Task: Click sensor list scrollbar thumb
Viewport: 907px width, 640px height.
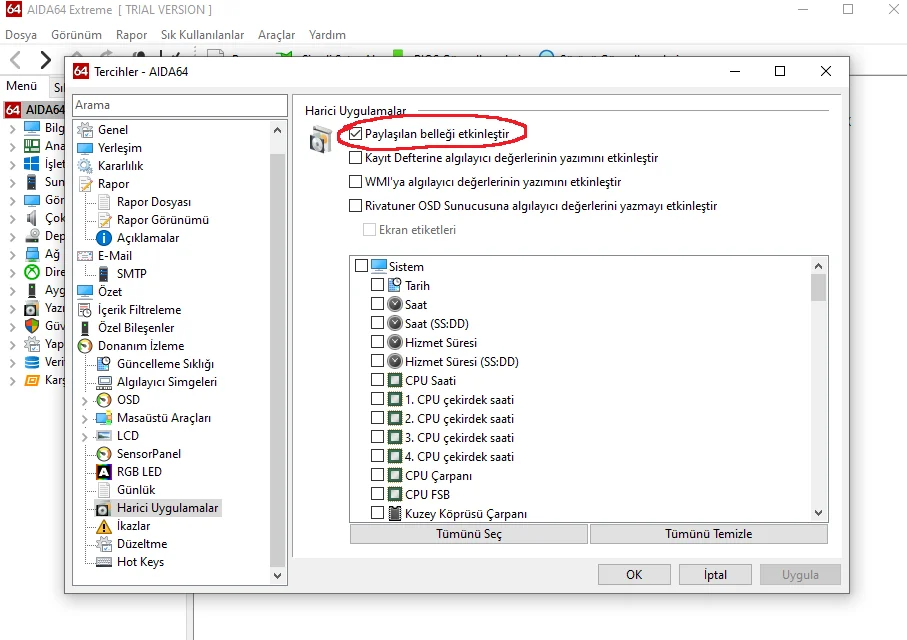Action: tap(818, 288)
